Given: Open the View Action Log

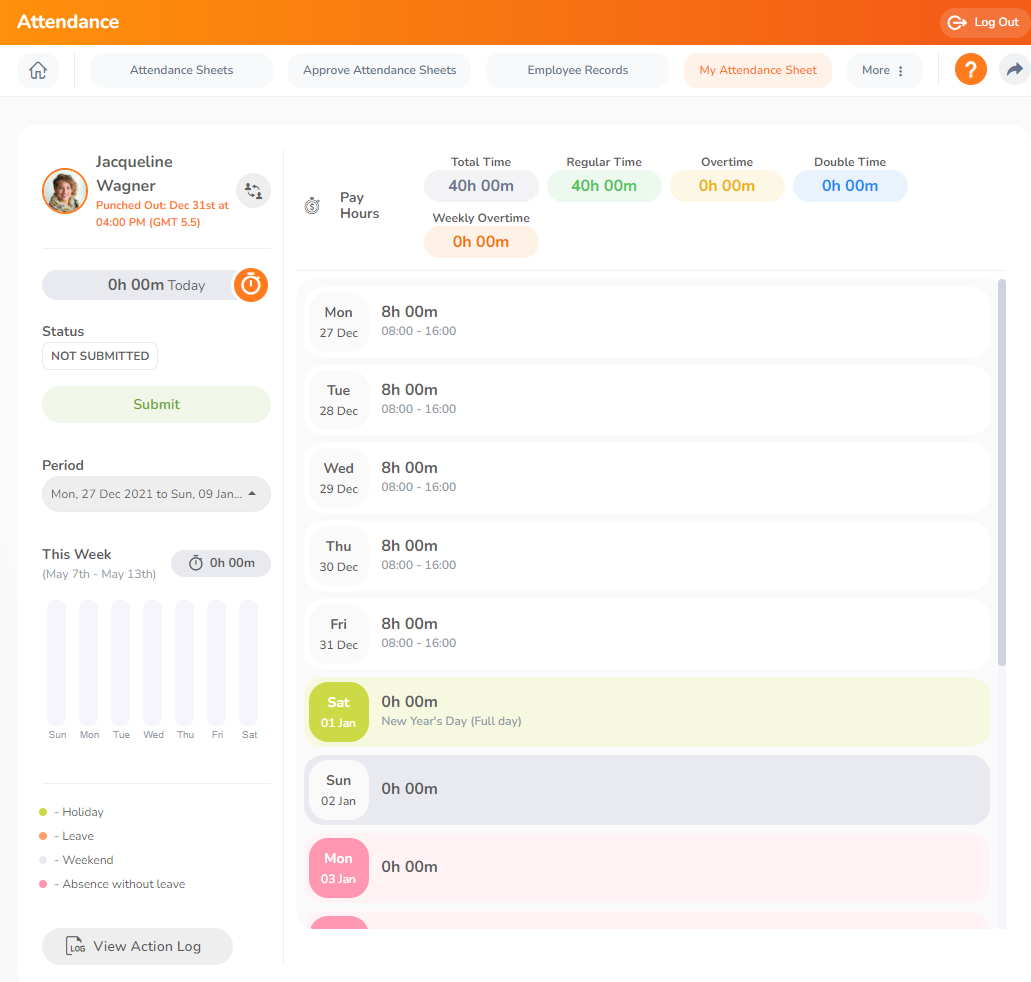Looking at the screenshot, I should click(x=137, y=946).
